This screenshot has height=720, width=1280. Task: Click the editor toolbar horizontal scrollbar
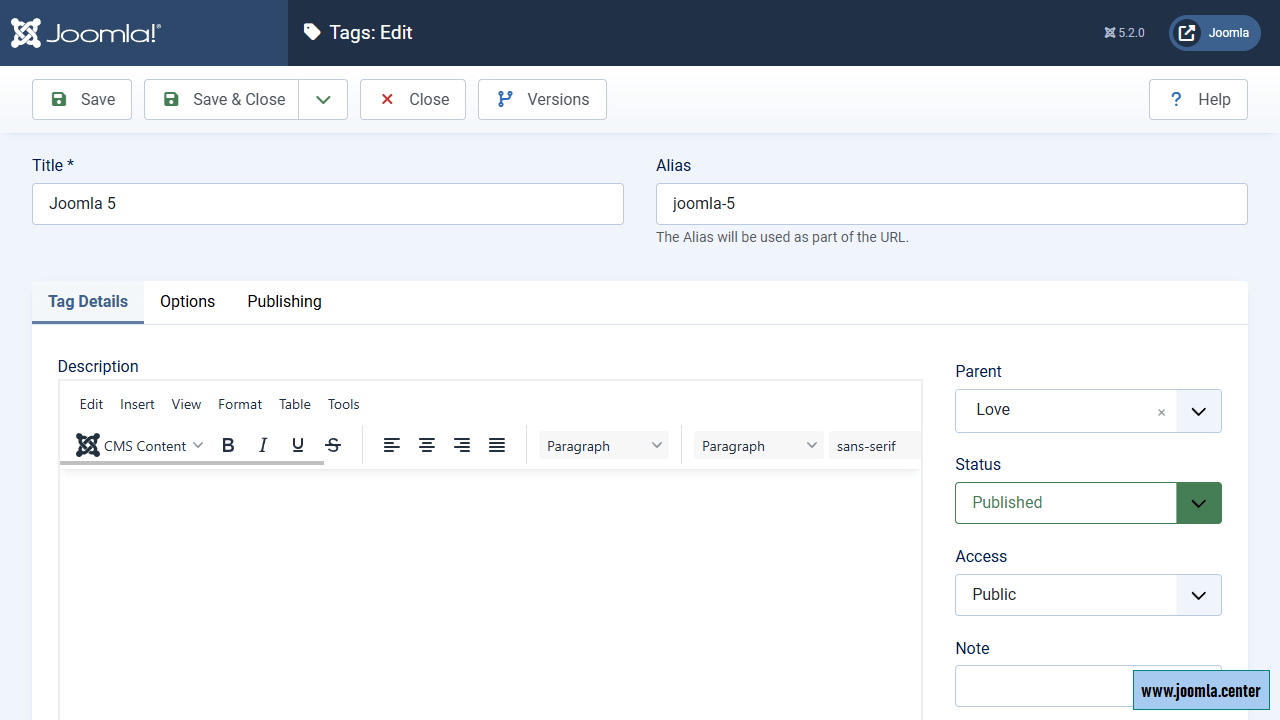click(192, 463)
